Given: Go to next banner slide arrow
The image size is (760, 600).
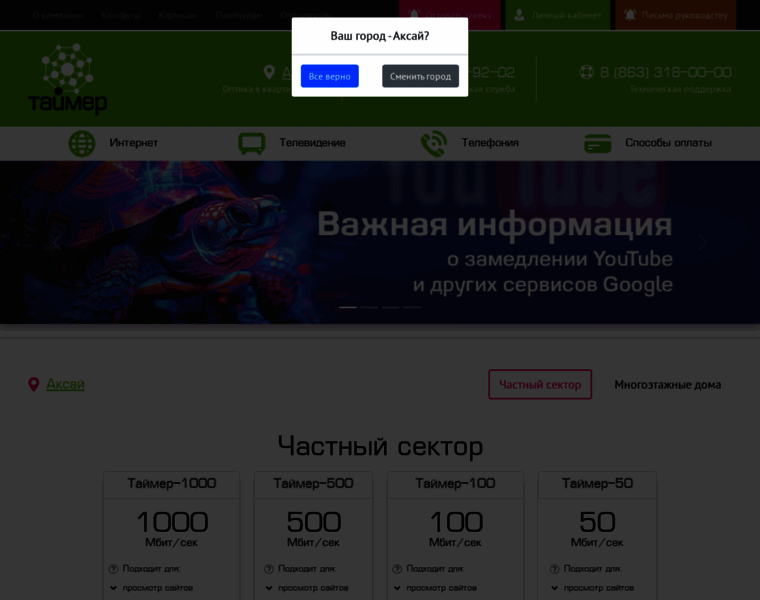Looking at the screenshot, I should click(702, 242).
